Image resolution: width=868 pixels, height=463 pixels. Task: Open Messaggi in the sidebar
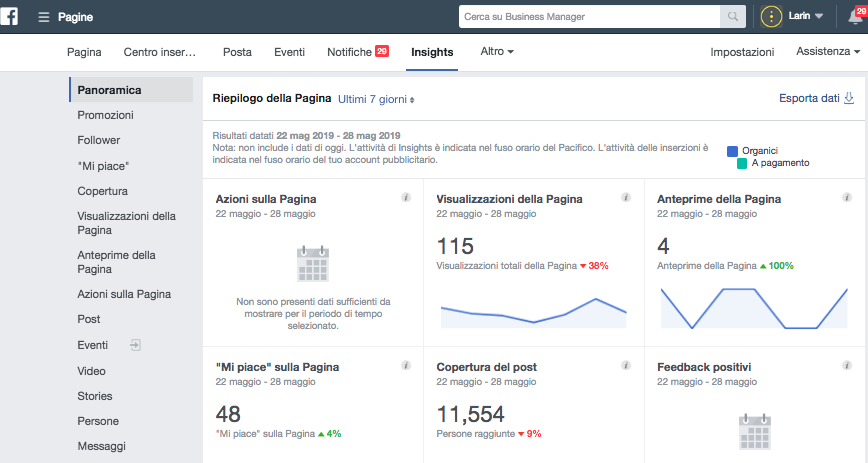pyautogui.click(x=101, y=446)
